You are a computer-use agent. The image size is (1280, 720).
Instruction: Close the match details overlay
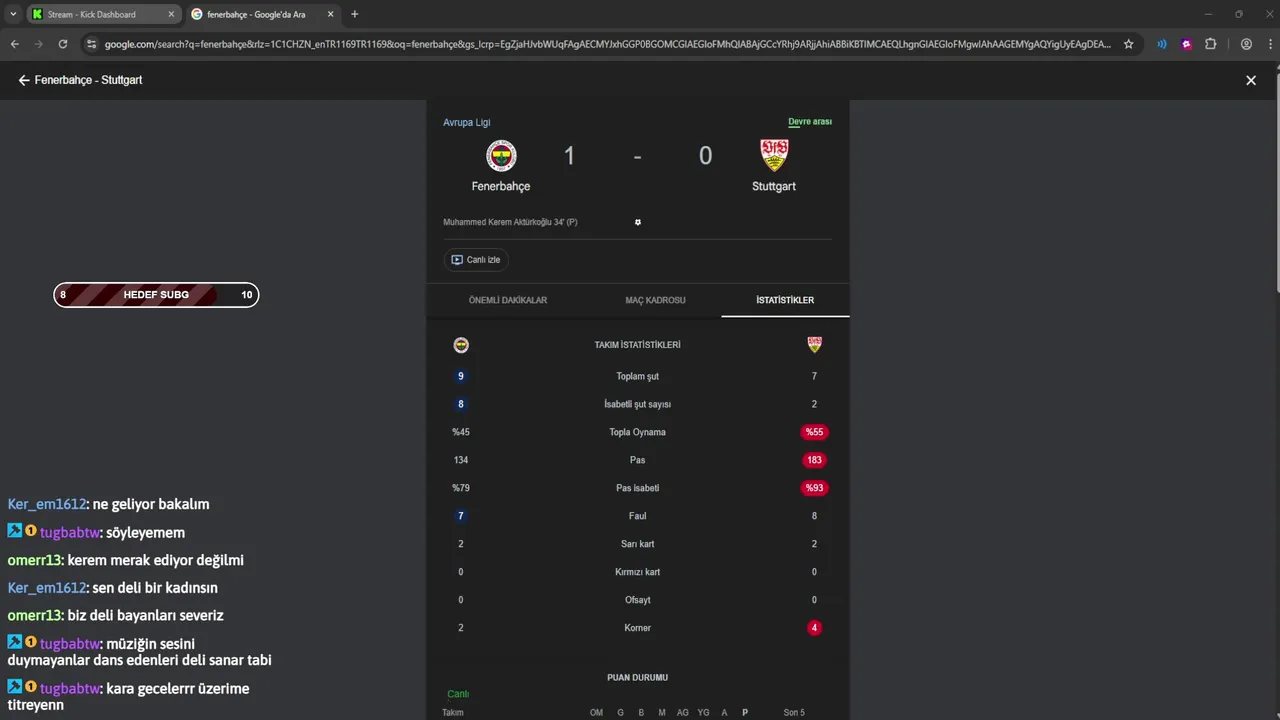click(x=1250, y=80)
